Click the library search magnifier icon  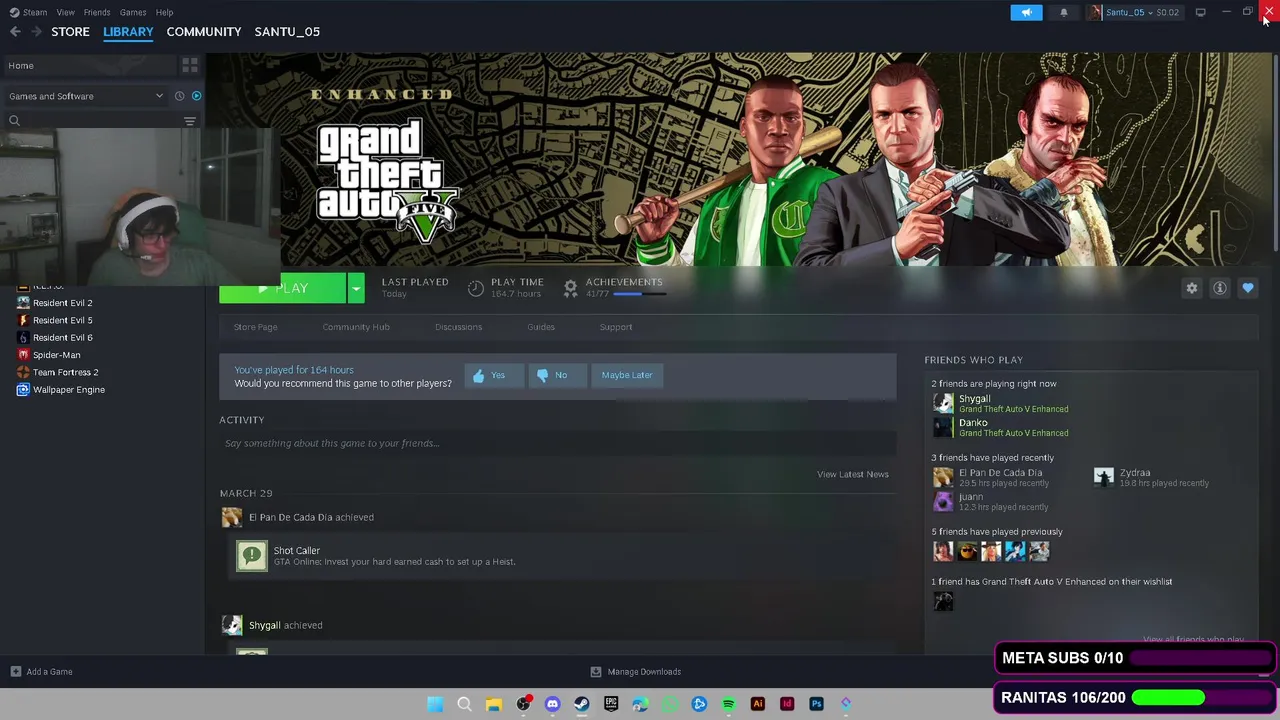tap(14, 121)
